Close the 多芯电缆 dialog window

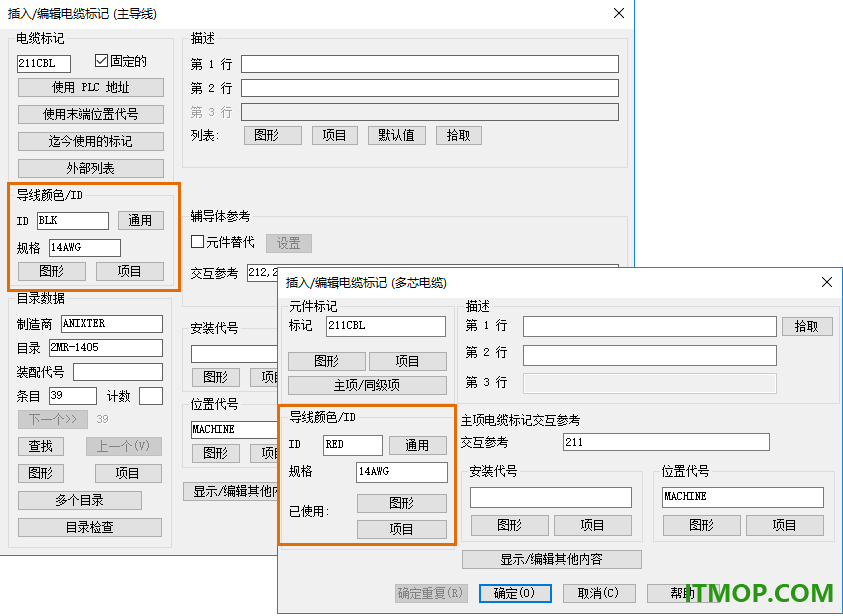pyautogui.click(x=827, y=282)
